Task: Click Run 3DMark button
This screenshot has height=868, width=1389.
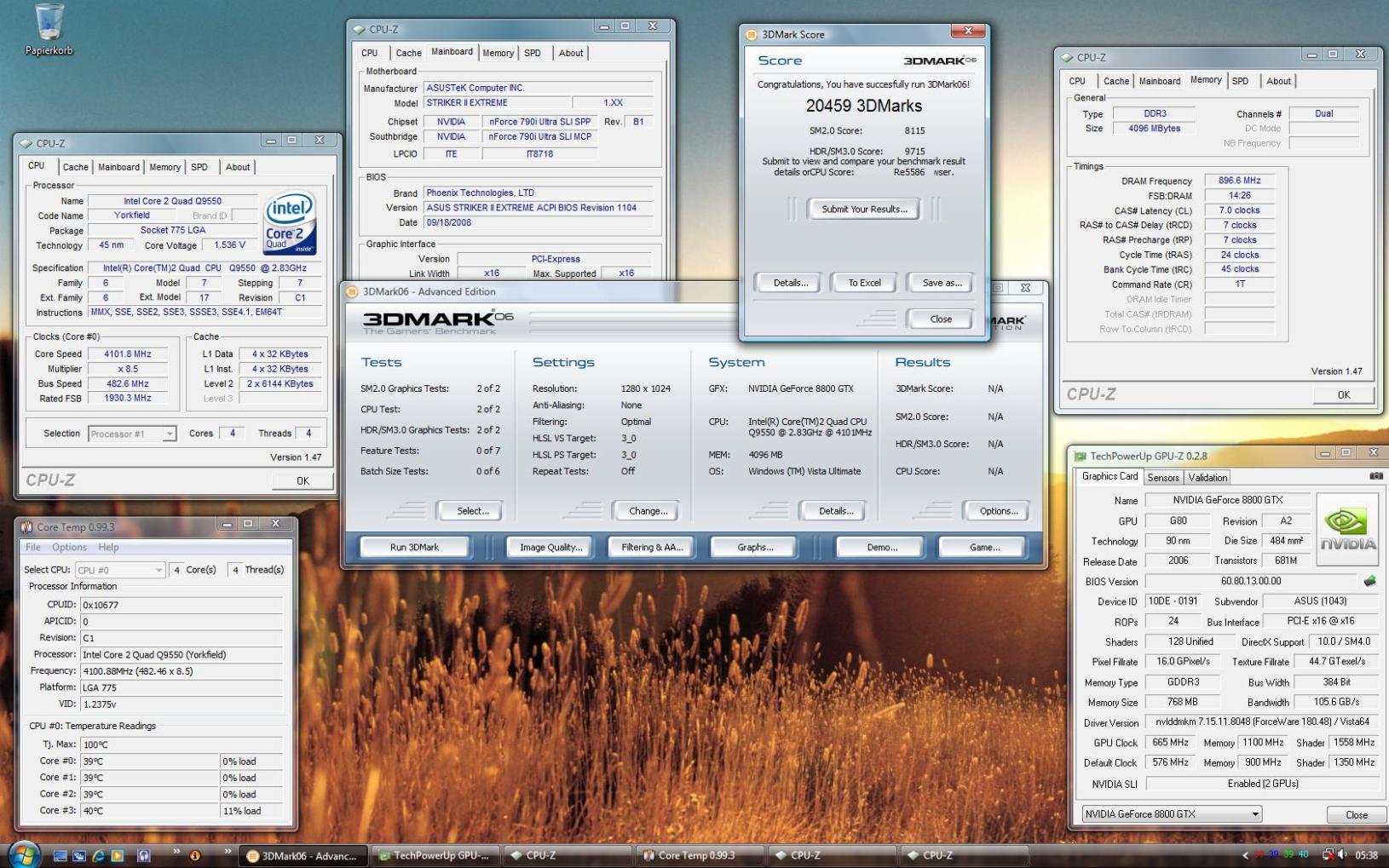Action: 414,547
